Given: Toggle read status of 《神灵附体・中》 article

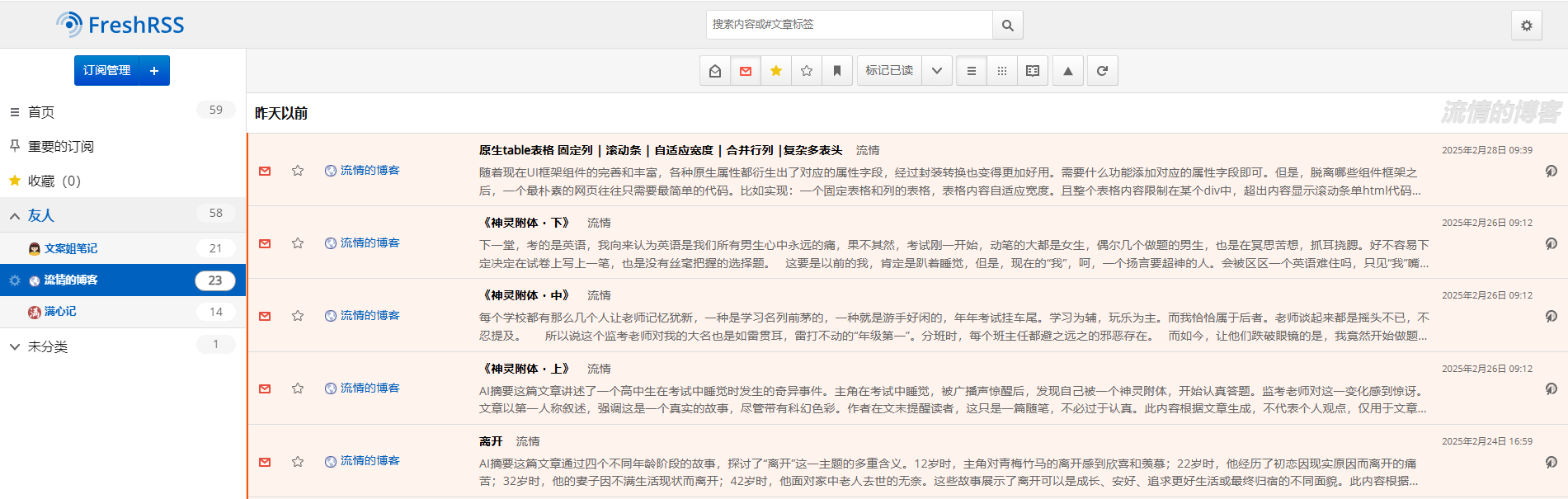Looking at the screenshot, I should coord(265,316).
